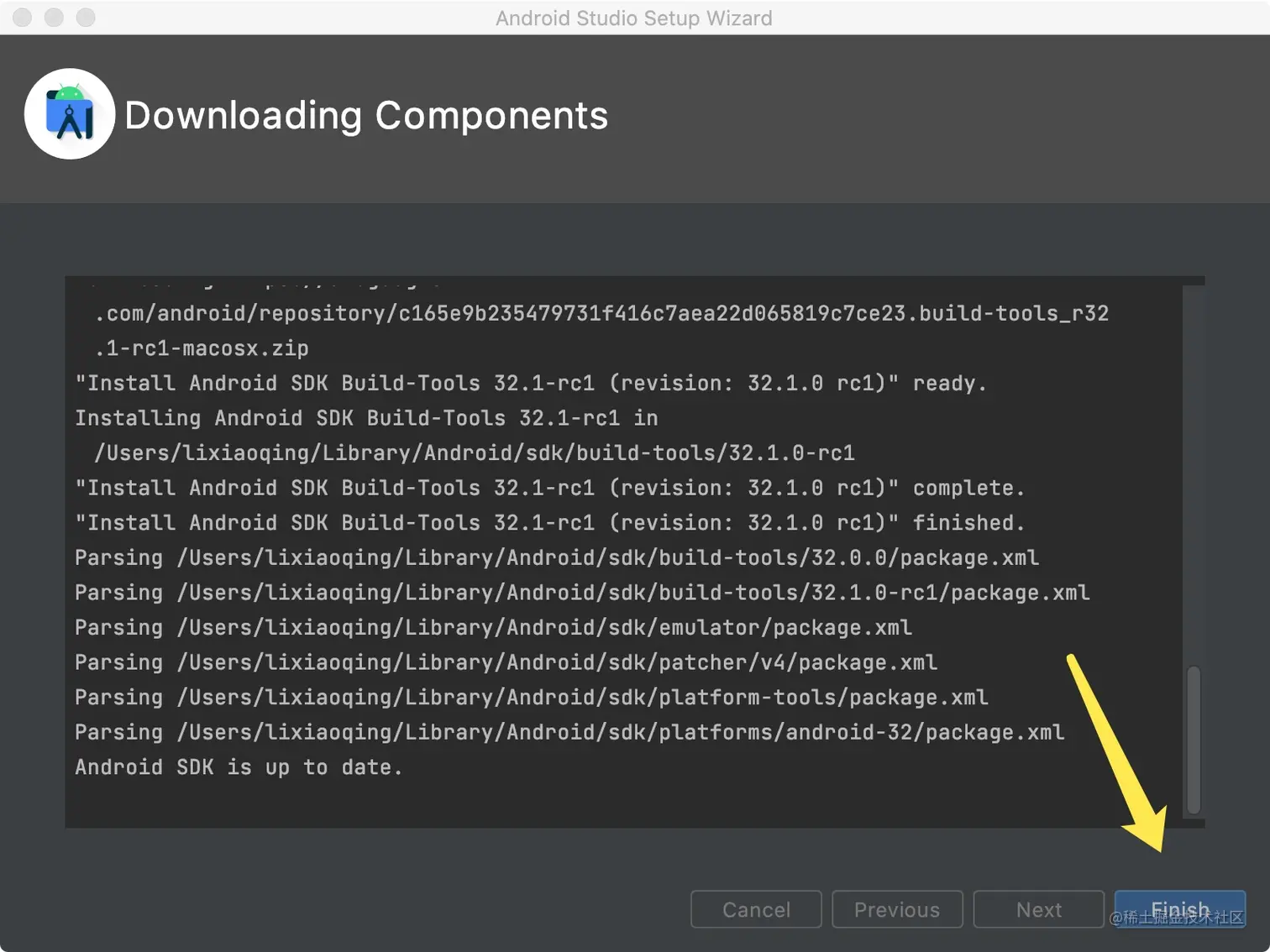Click the '.1-rc1-macosx.zip' log line
Screen dimensions: 1270x952
[x=202, y=348]
